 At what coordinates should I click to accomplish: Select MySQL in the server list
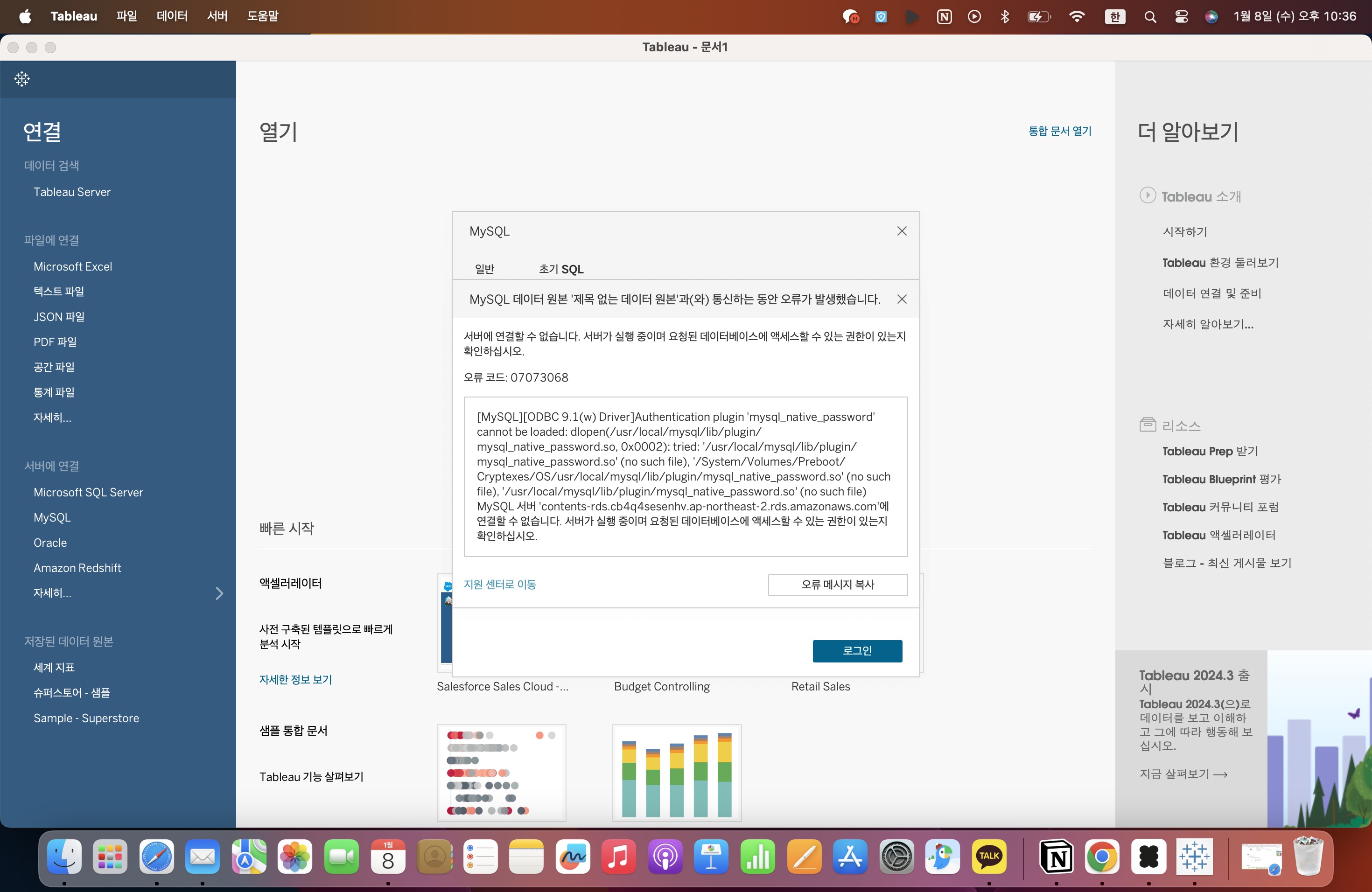[52, 517]
